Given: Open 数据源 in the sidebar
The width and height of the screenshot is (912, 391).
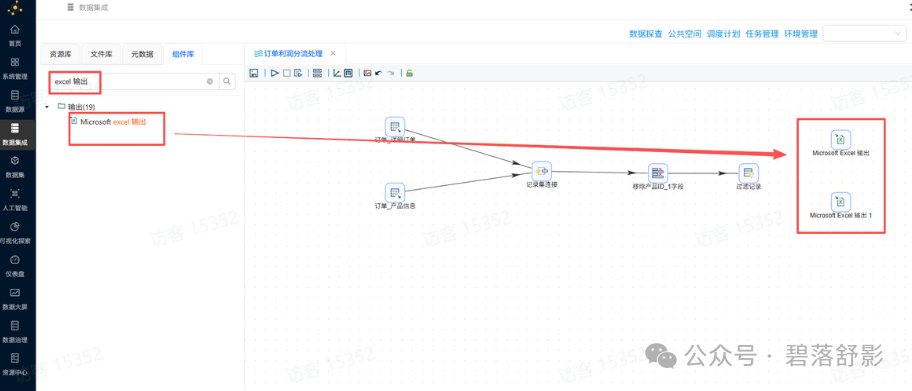Looking at the screenshot, I should coord(15,101).
